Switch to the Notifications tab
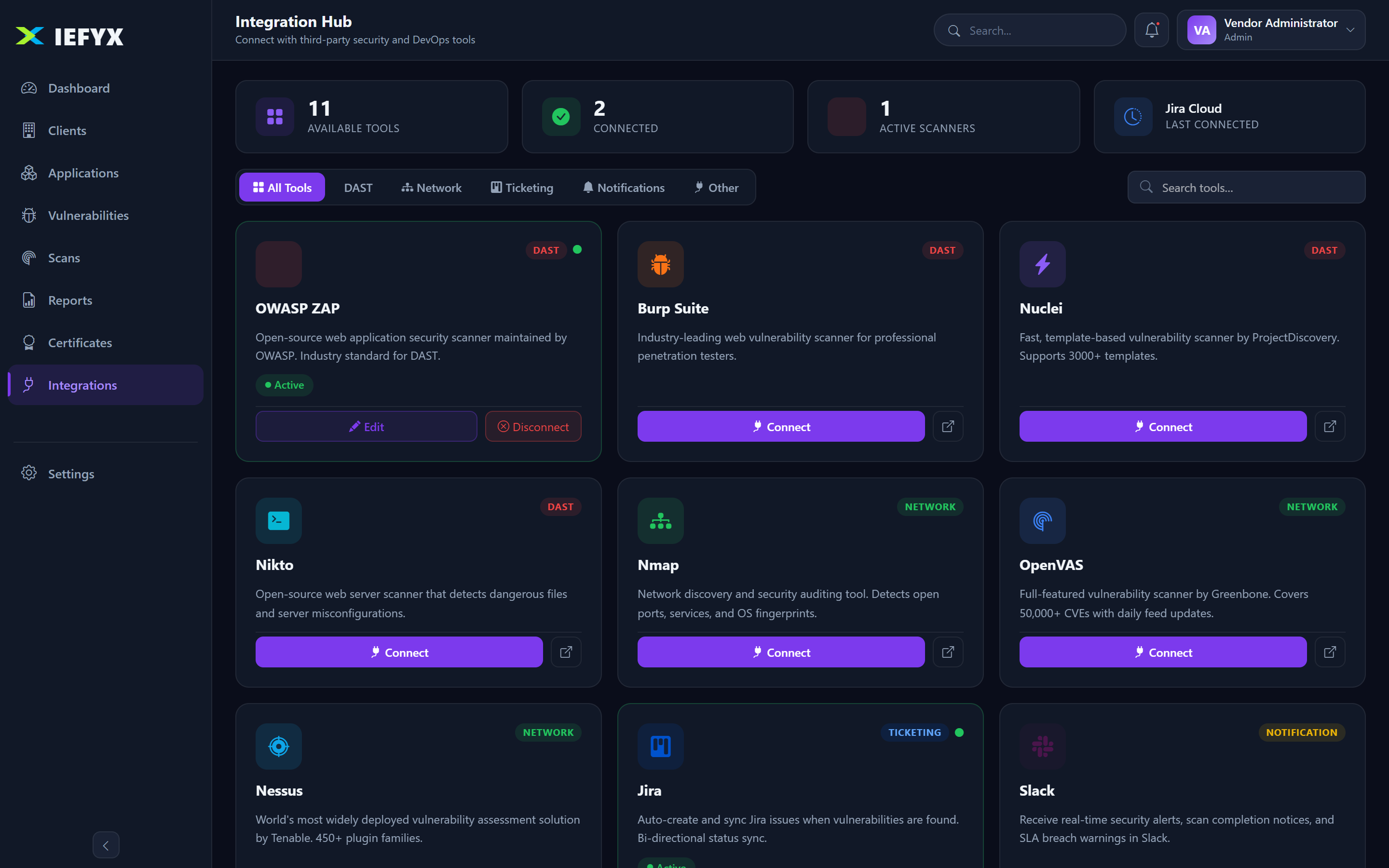Image resolution: width=1389 pixels, height=868 pixels. (x=623, y=188)
